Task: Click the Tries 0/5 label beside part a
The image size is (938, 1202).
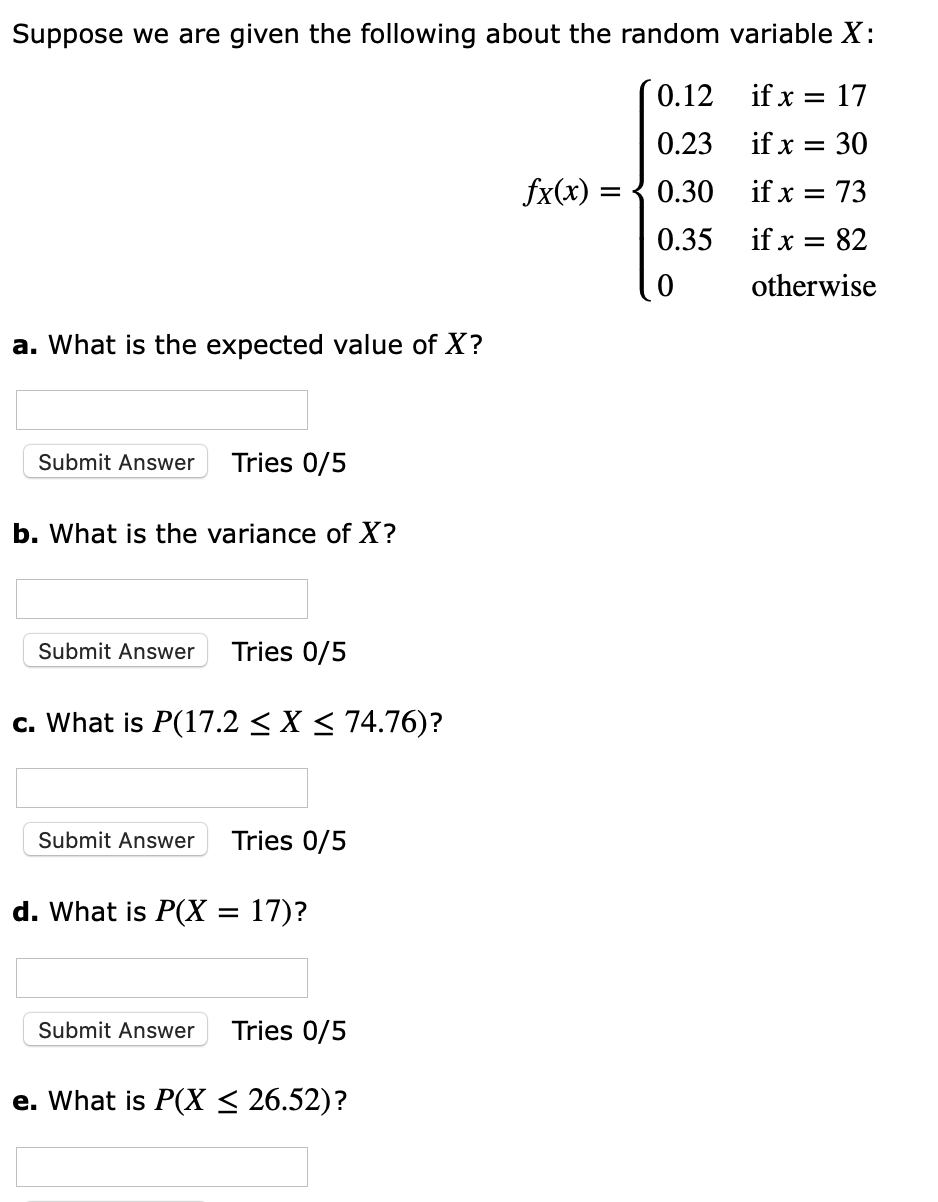Action: click(x=288, y=461)
